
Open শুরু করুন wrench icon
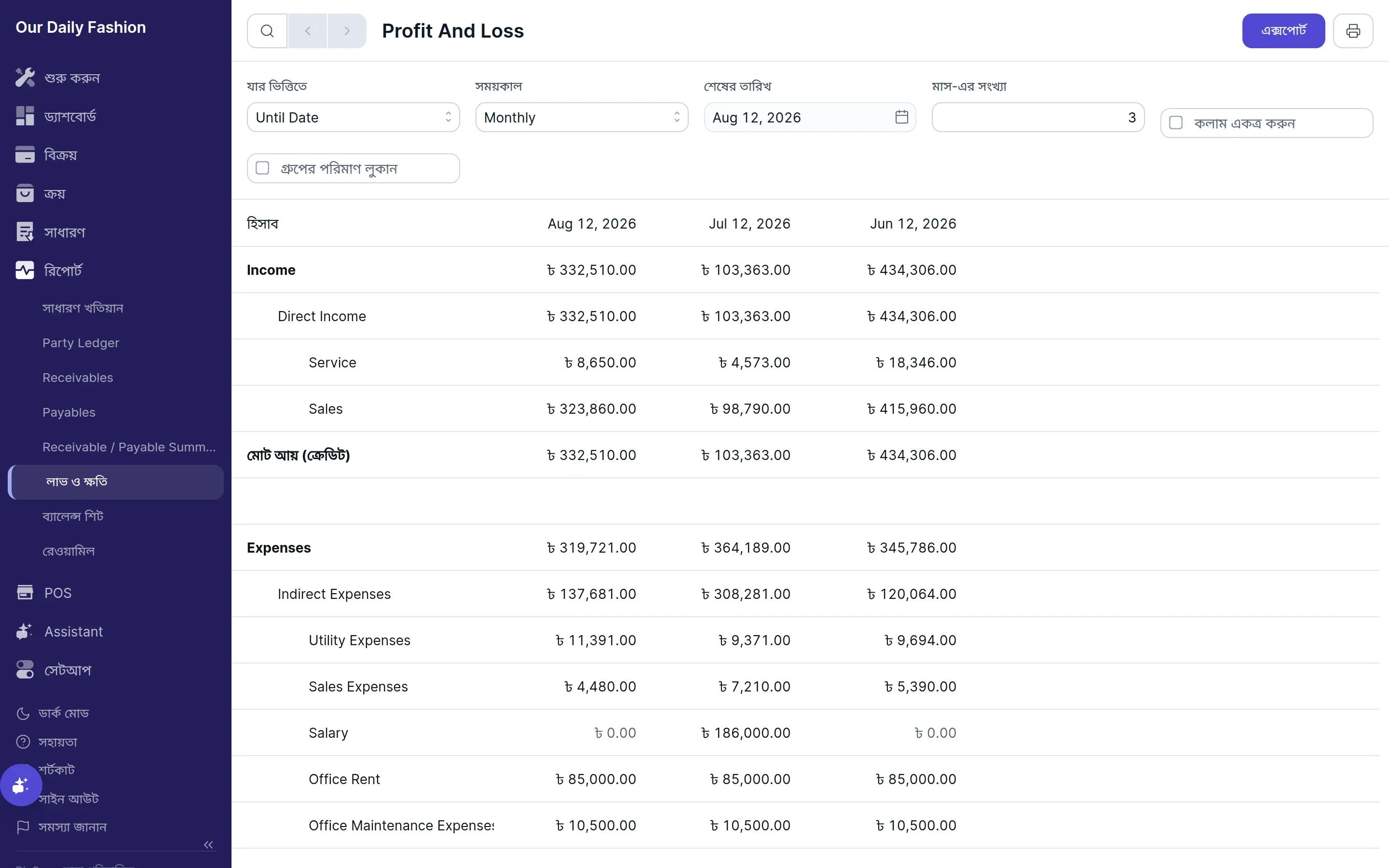25,78
